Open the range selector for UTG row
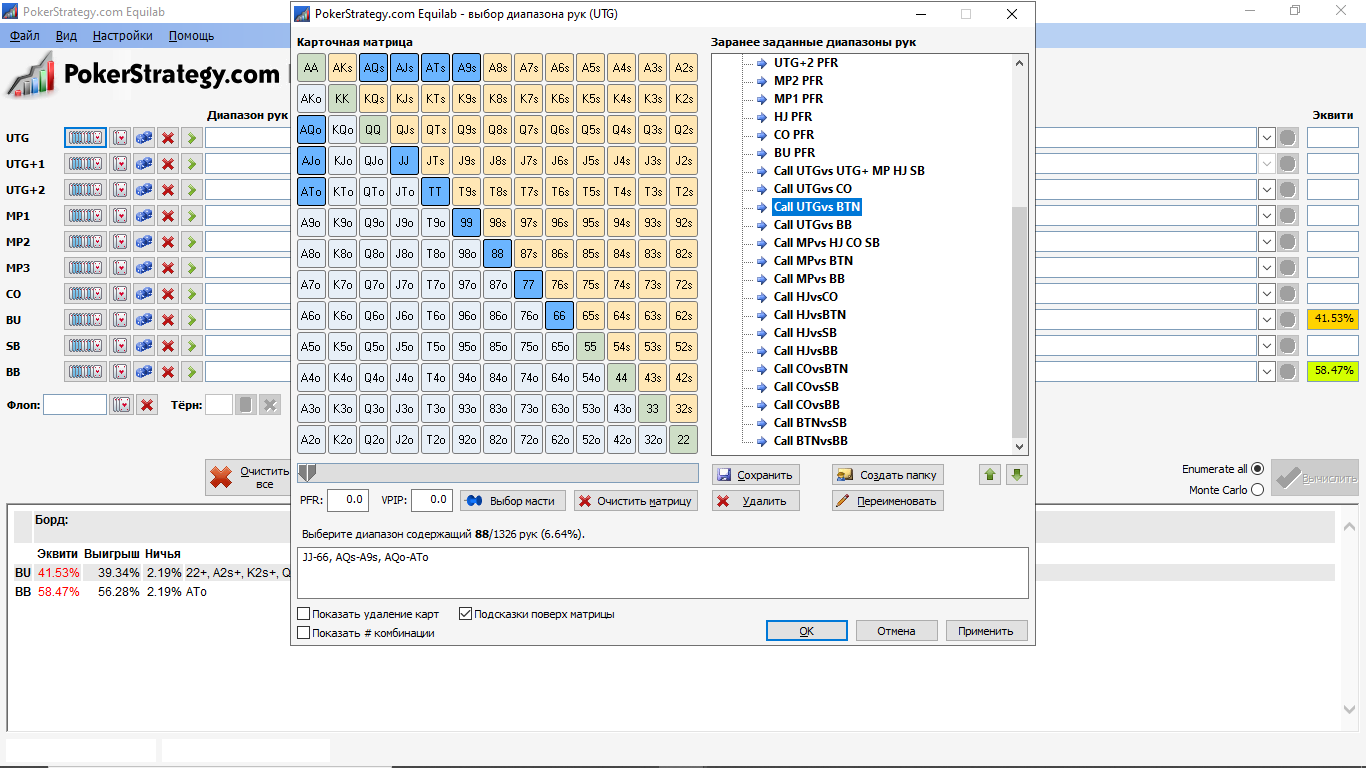This screenshot has height=768, width=1366. [x=85, y=137]
